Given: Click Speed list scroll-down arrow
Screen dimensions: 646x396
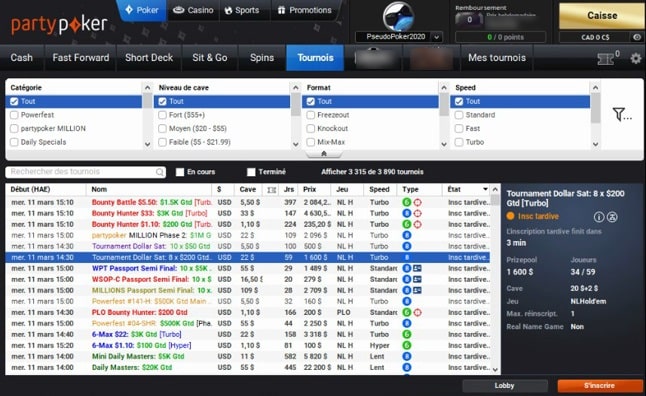Looking at the screenshot, I should [595, 144].
